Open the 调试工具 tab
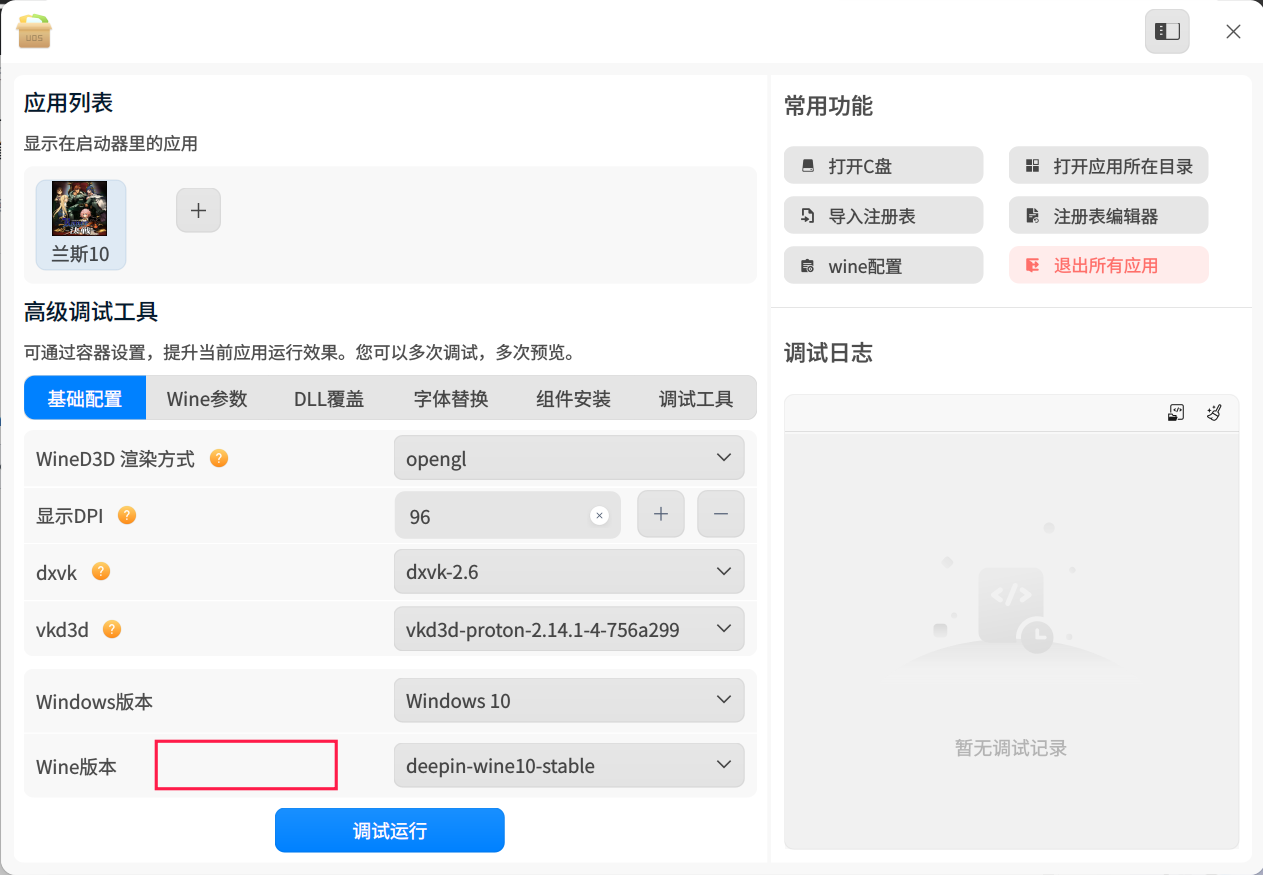1263x875 pixels. [x=696, y=398]
